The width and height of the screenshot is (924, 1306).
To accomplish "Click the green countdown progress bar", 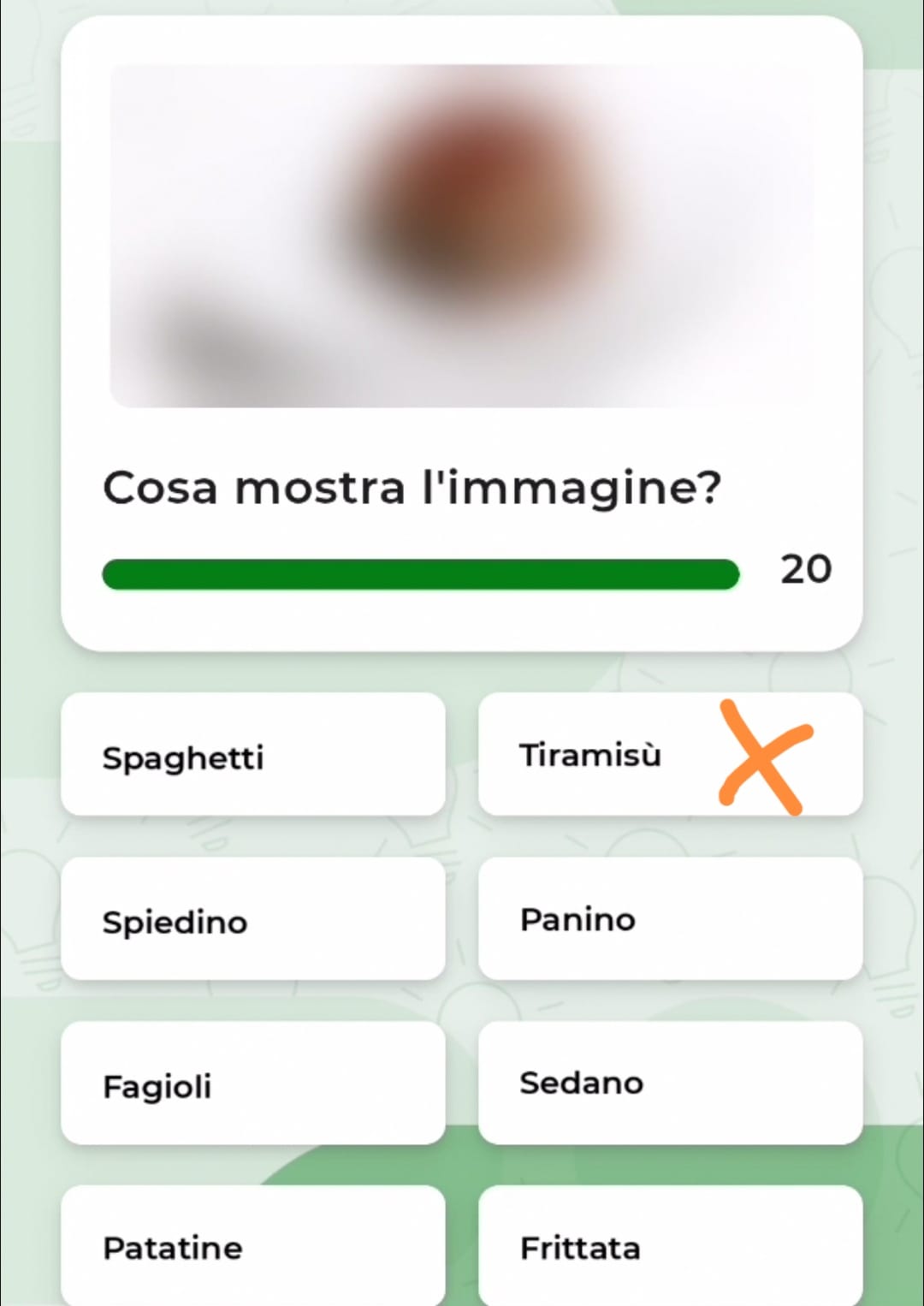I will (x=419, y=574).
